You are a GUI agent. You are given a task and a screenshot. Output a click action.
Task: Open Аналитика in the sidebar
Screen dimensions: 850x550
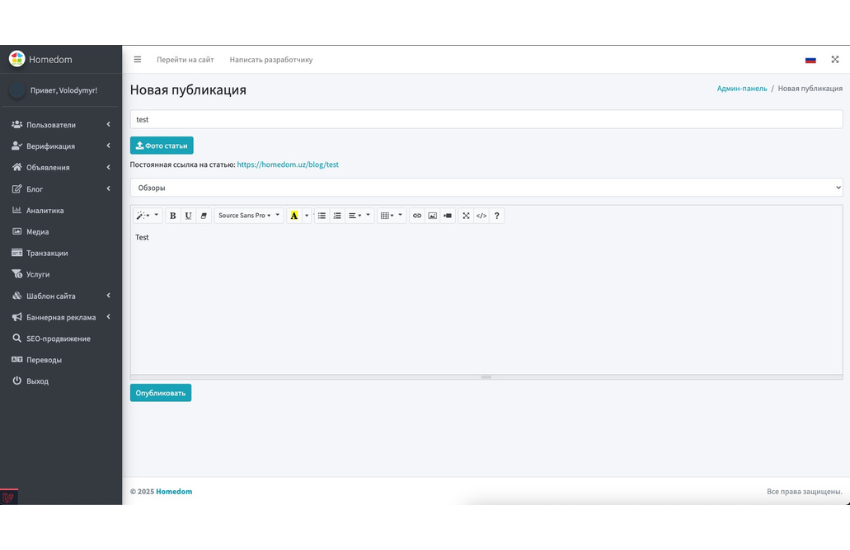[45, 211]
